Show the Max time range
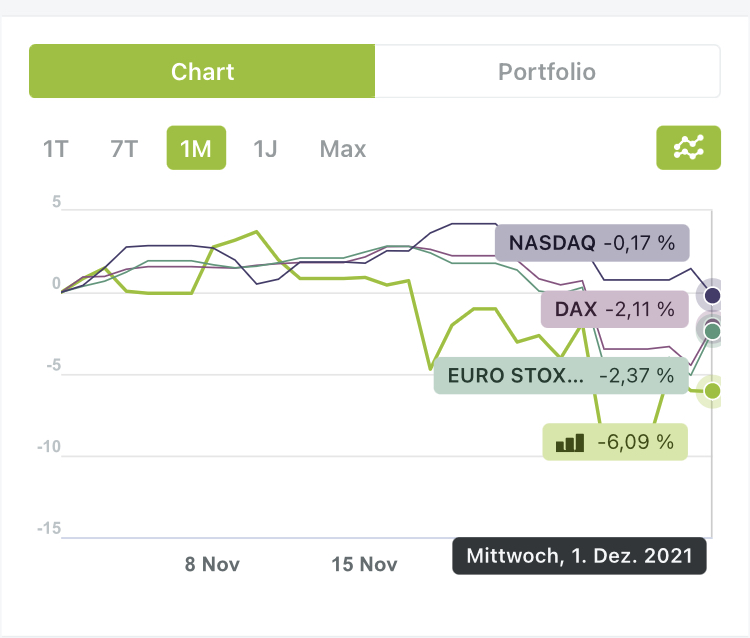This screenshot has height=638, width=750. pos(343,149)
